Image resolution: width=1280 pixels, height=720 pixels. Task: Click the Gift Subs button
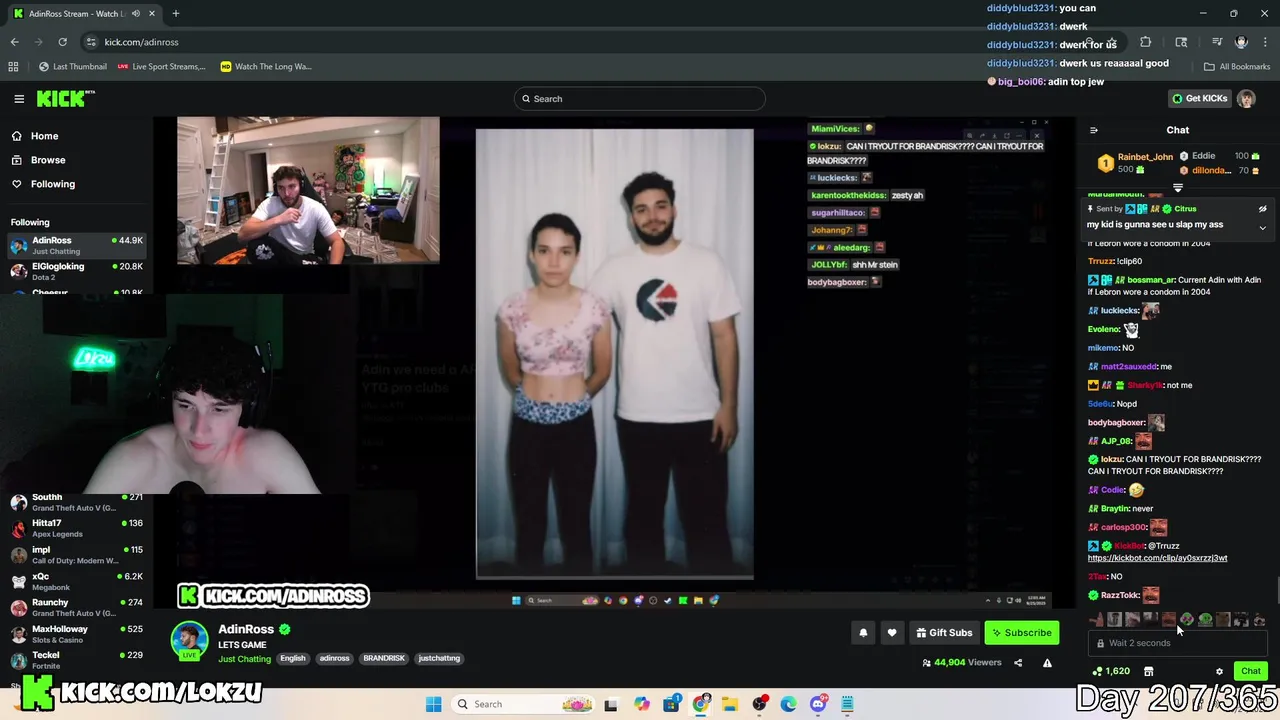click(x=944, y=632)
